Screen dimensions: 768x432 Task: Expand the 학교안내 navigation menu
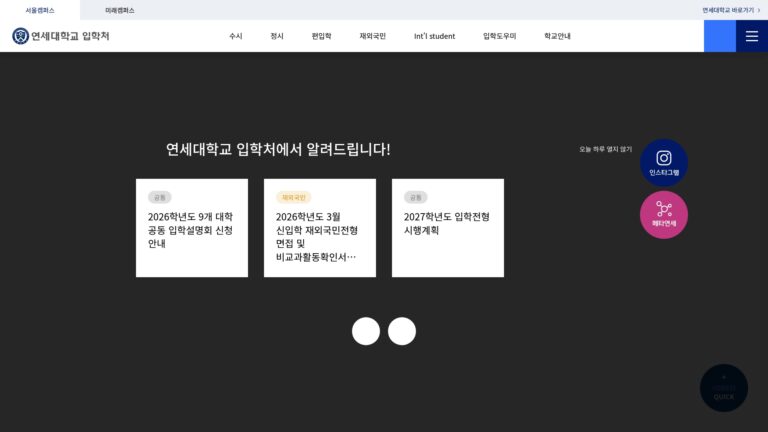click(557, 36)
